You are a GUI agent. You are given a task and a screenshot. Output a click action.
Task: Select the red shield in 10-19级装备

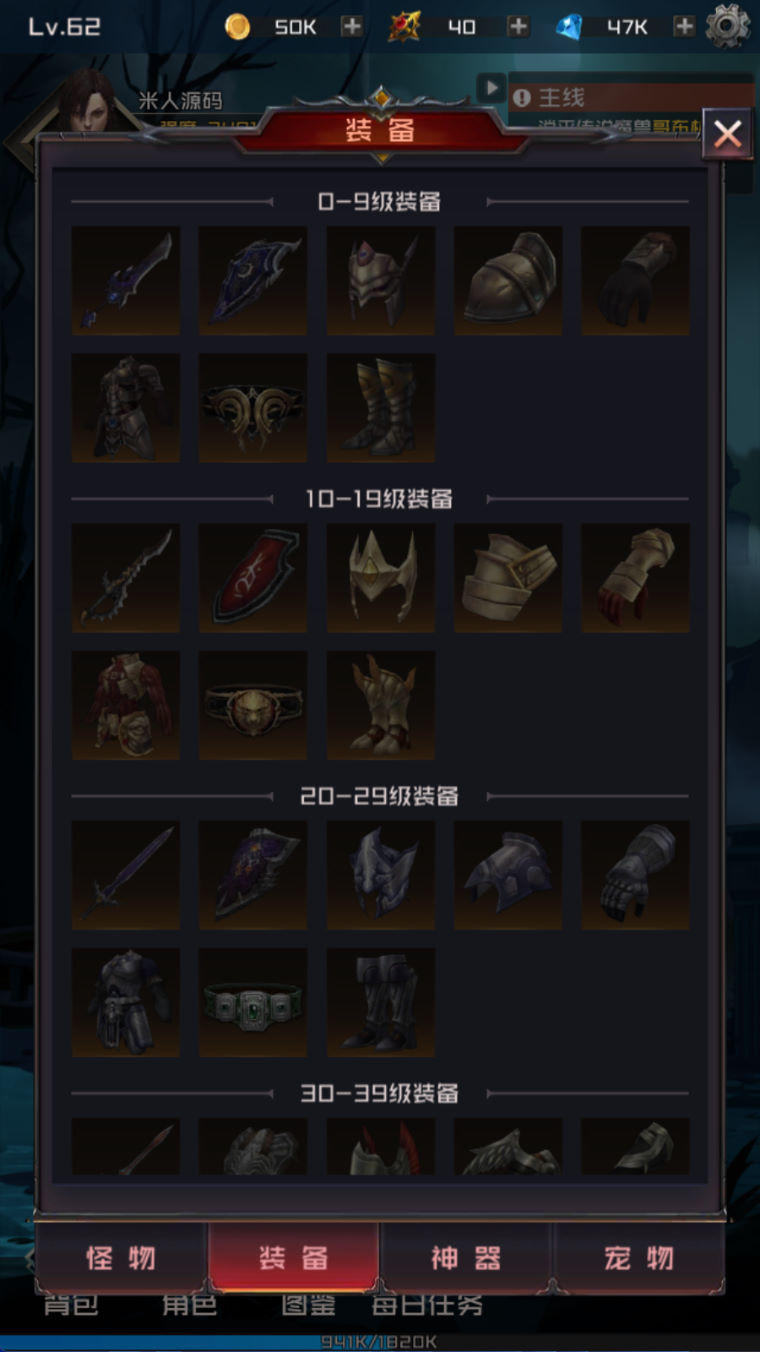253,578
